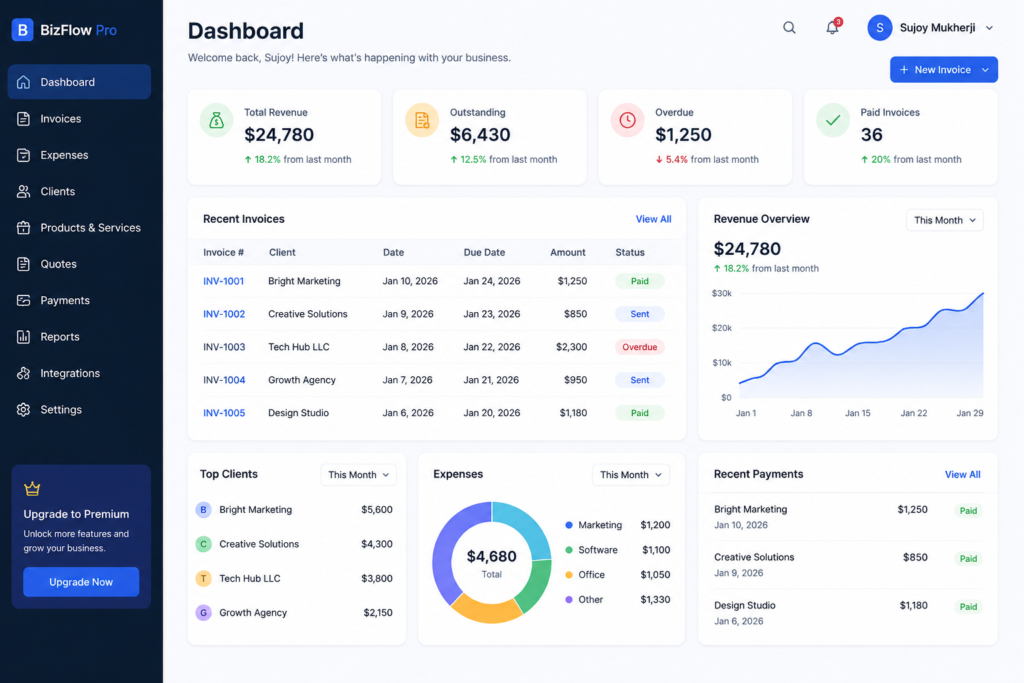Click View All in Recent Invoices
Viewport: 1024px width, 683px height.
pos(653,219)
